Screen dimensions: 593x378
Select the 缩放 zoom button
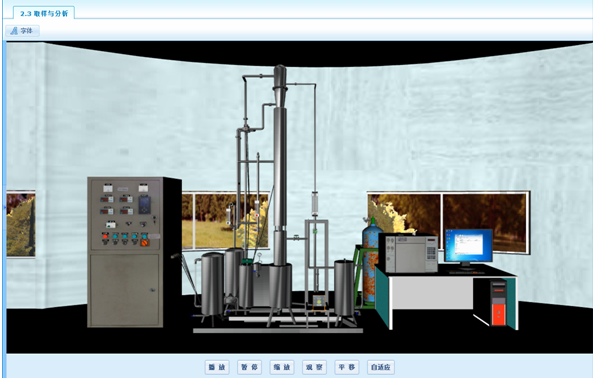(x=282, y=367)
